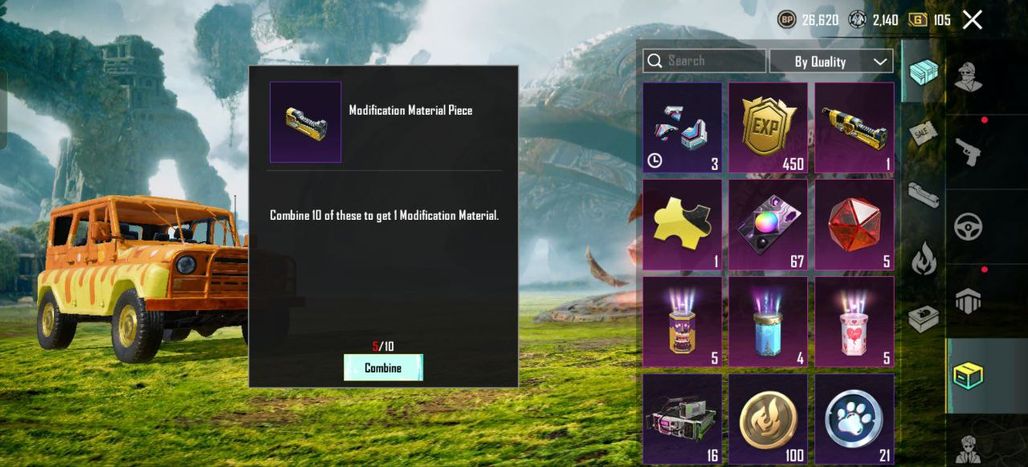
Task: Select the Modification Material Piece thumbnail
Action: [x=306, y=122]
